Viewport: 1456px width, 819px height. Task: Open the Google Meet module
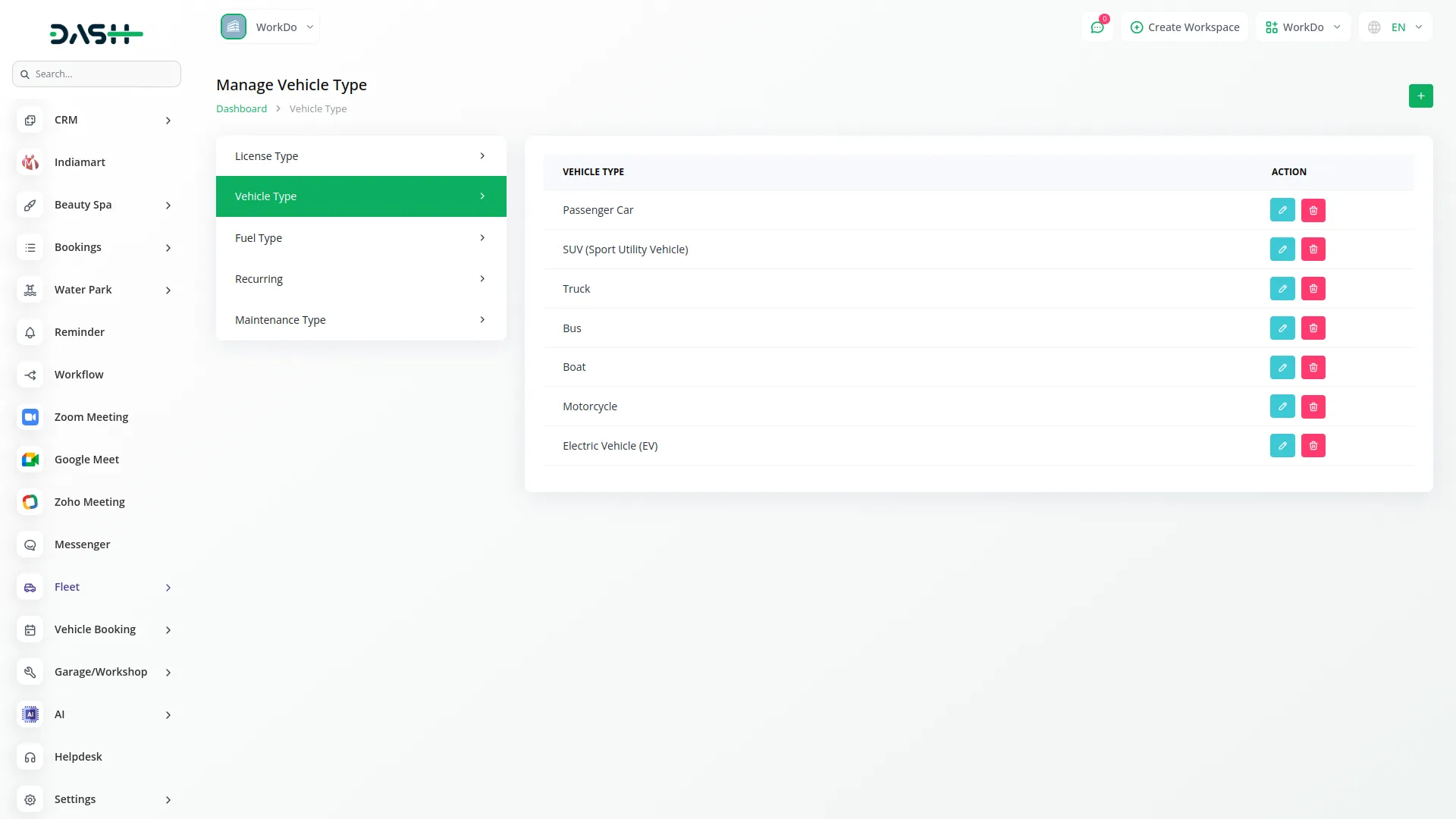86,460
